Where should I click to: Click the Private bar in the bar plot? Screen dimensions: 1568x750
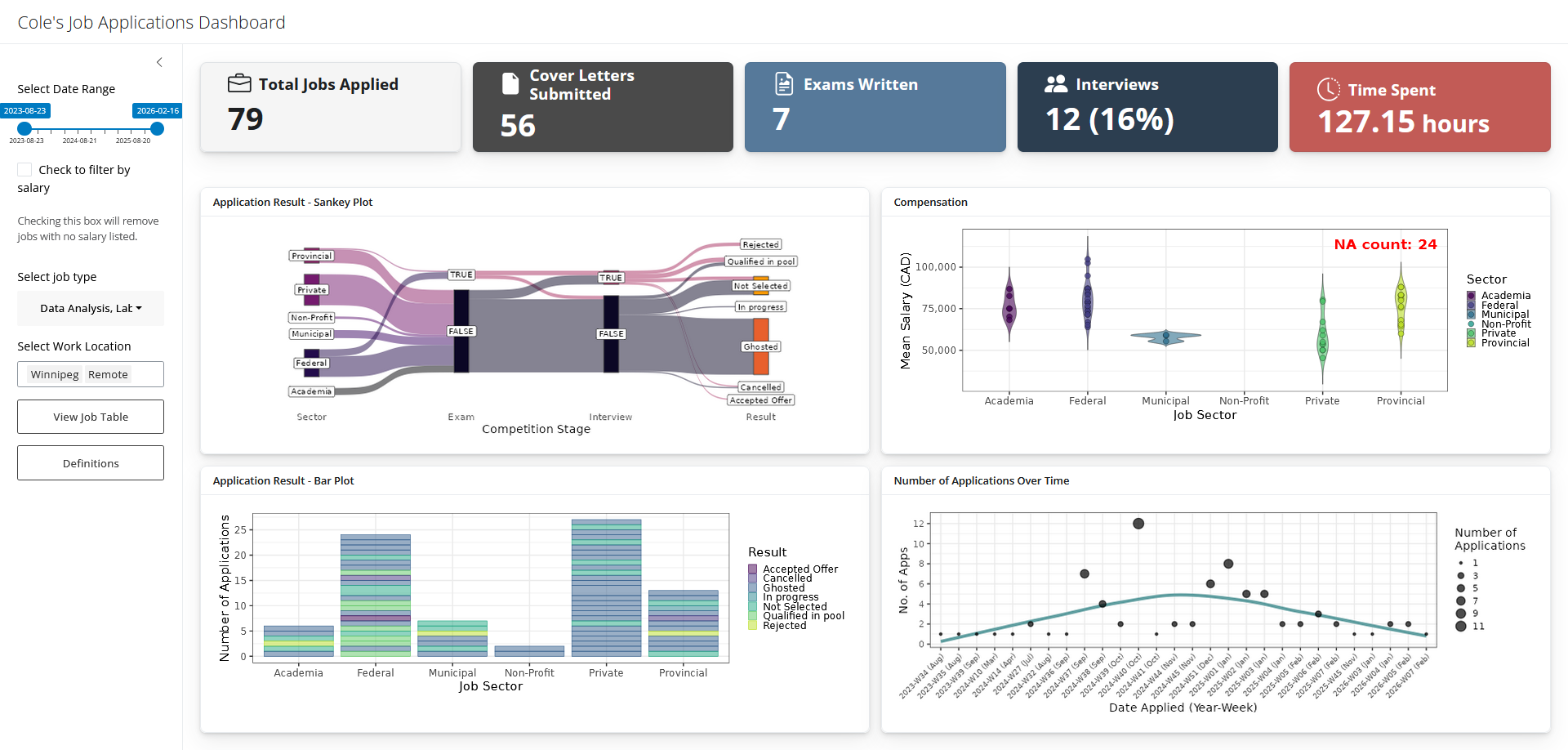tap(606, 587)
